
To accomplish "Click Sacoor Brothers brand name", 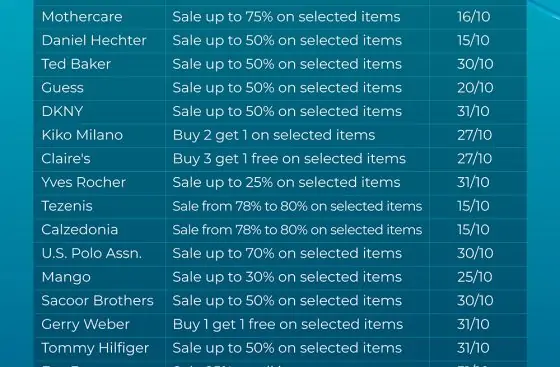I will 98,301.
